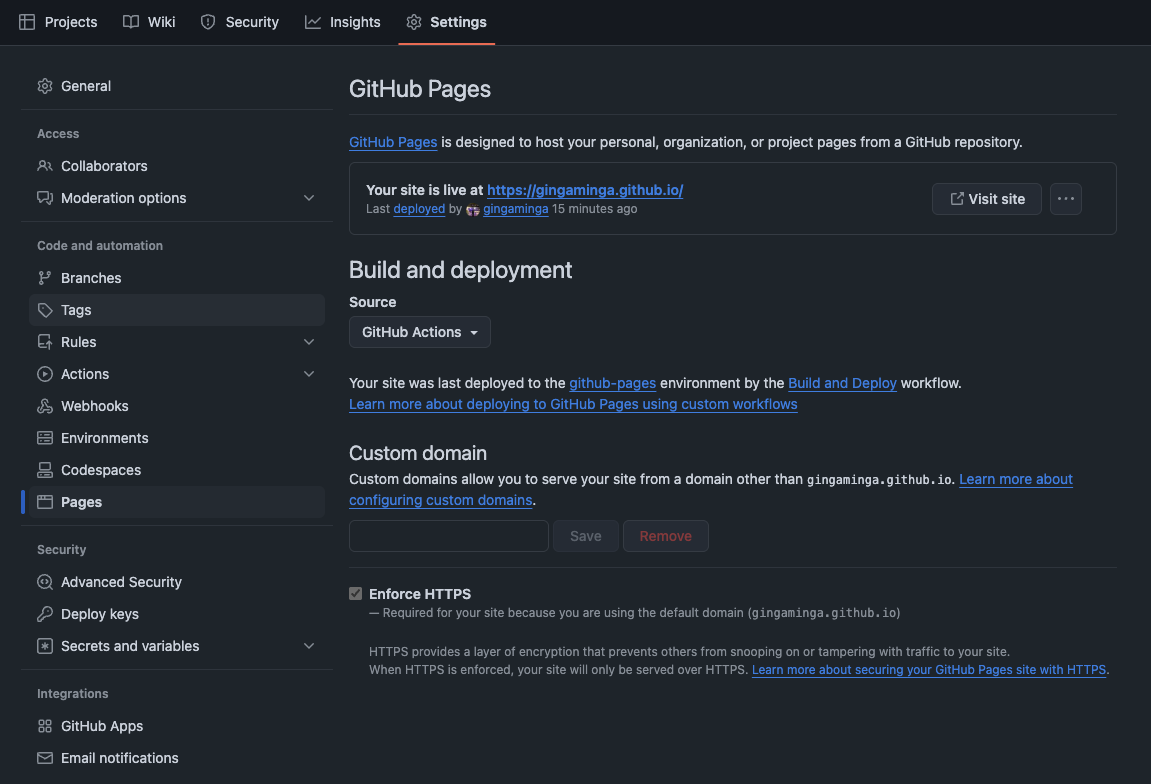Open the https://gingaminga.github.io/ link
Viewport: 1151px width, 784px height.
point(585,189)
